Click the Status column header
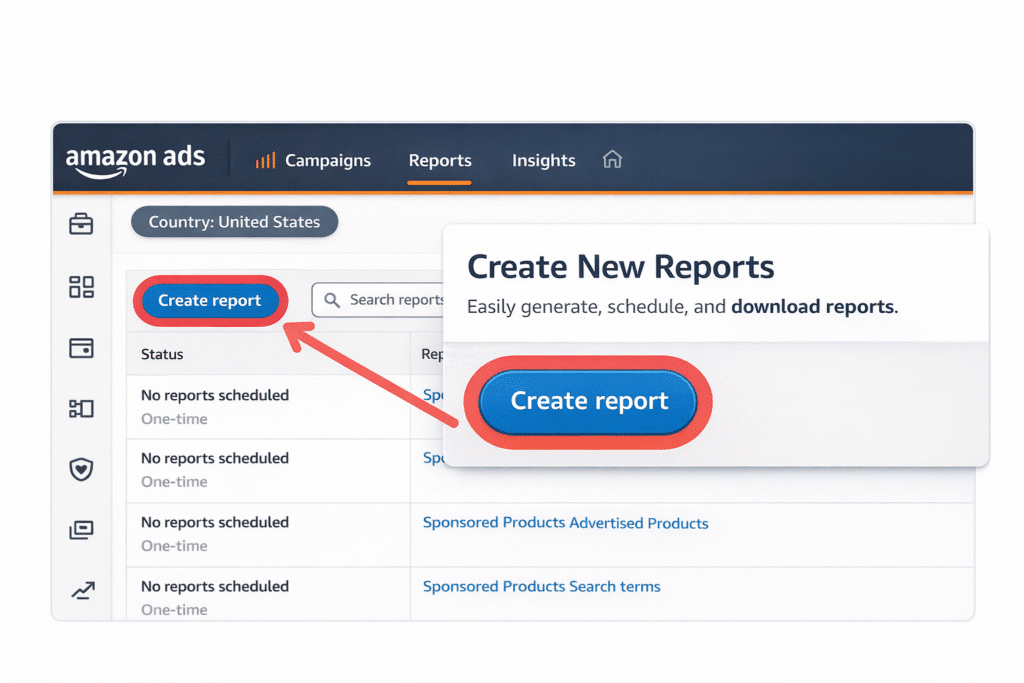The image size is (1024, 683). (x=162, y=354)
